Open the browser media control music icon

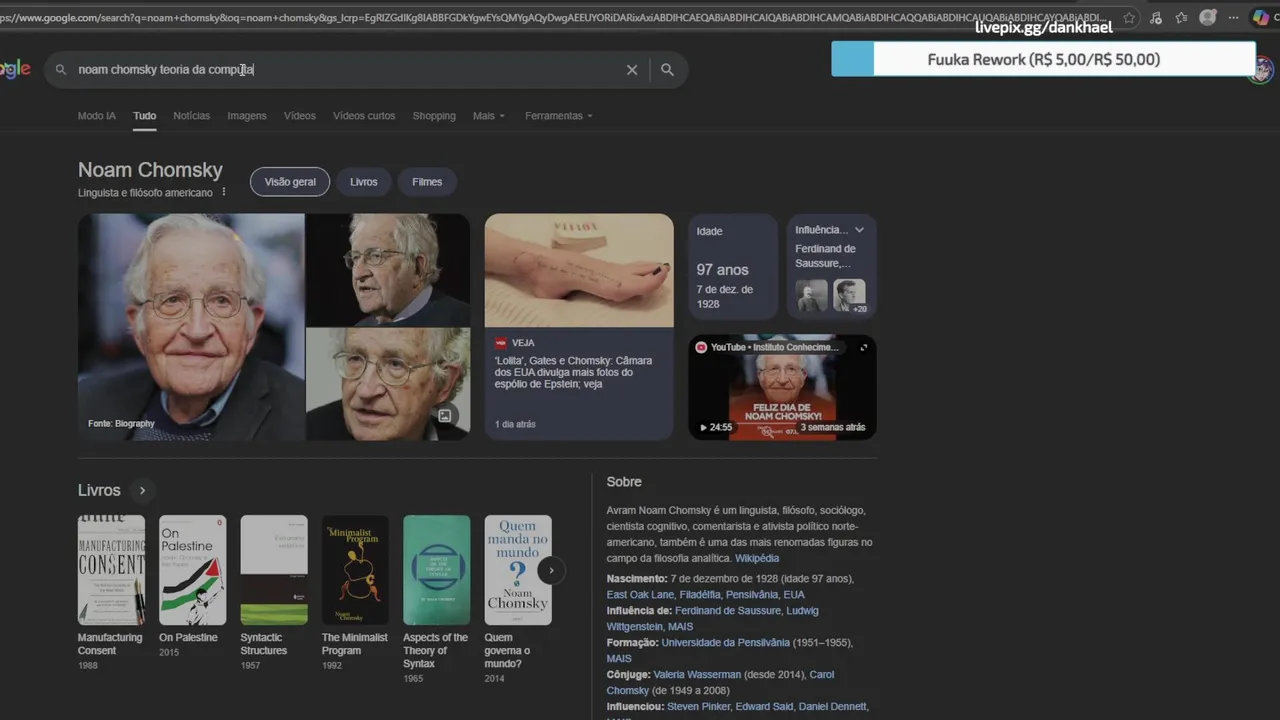(x=1156, y=18)
